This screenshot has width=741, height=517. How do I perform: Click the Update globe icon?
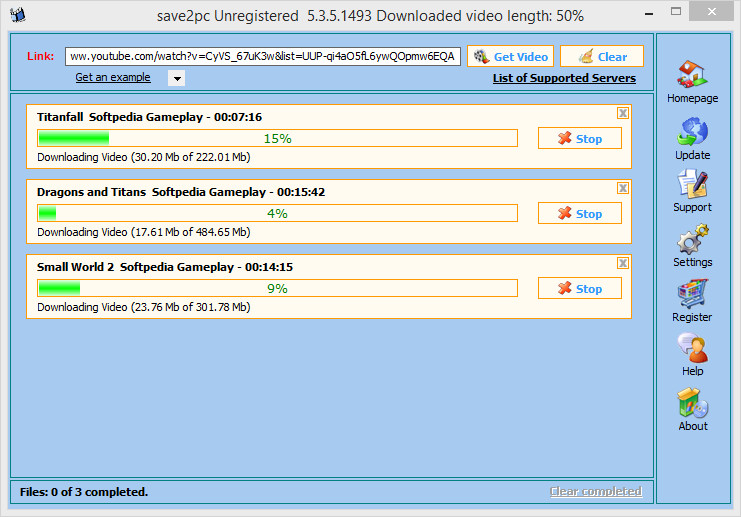pos(692,131)
